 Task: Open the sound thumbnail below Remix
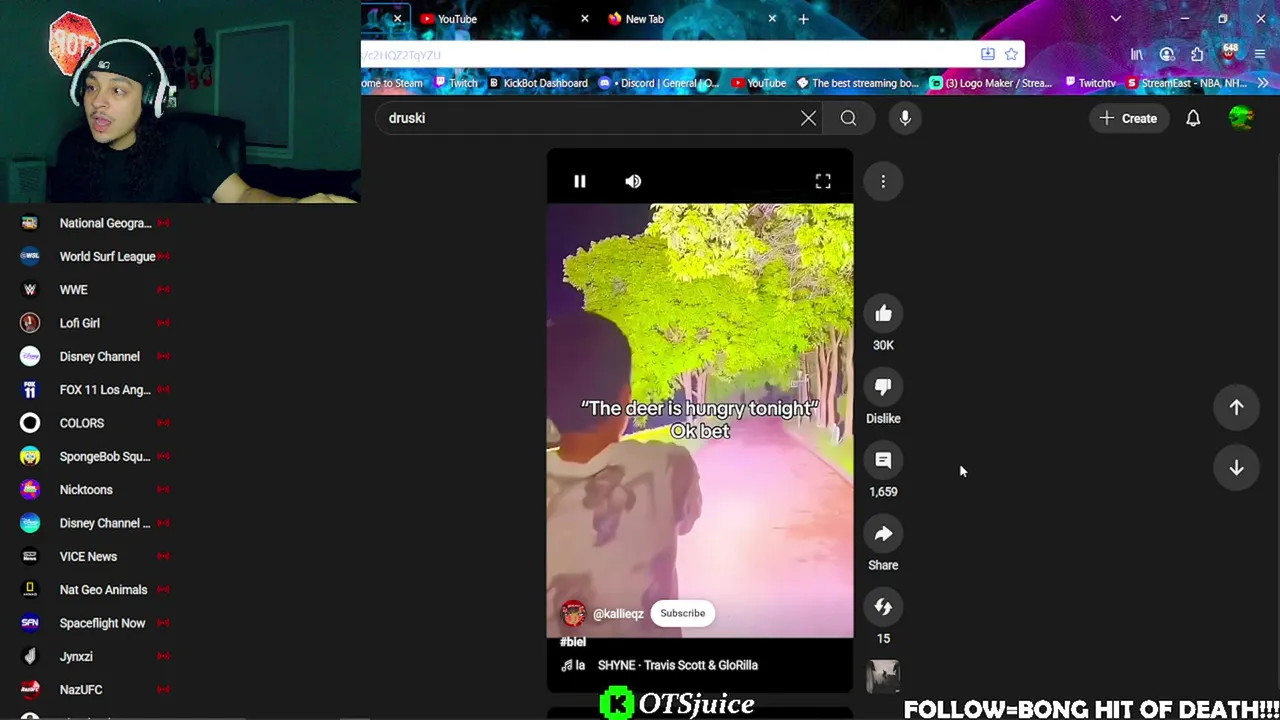pyautogui.click(x=883, y=677)
